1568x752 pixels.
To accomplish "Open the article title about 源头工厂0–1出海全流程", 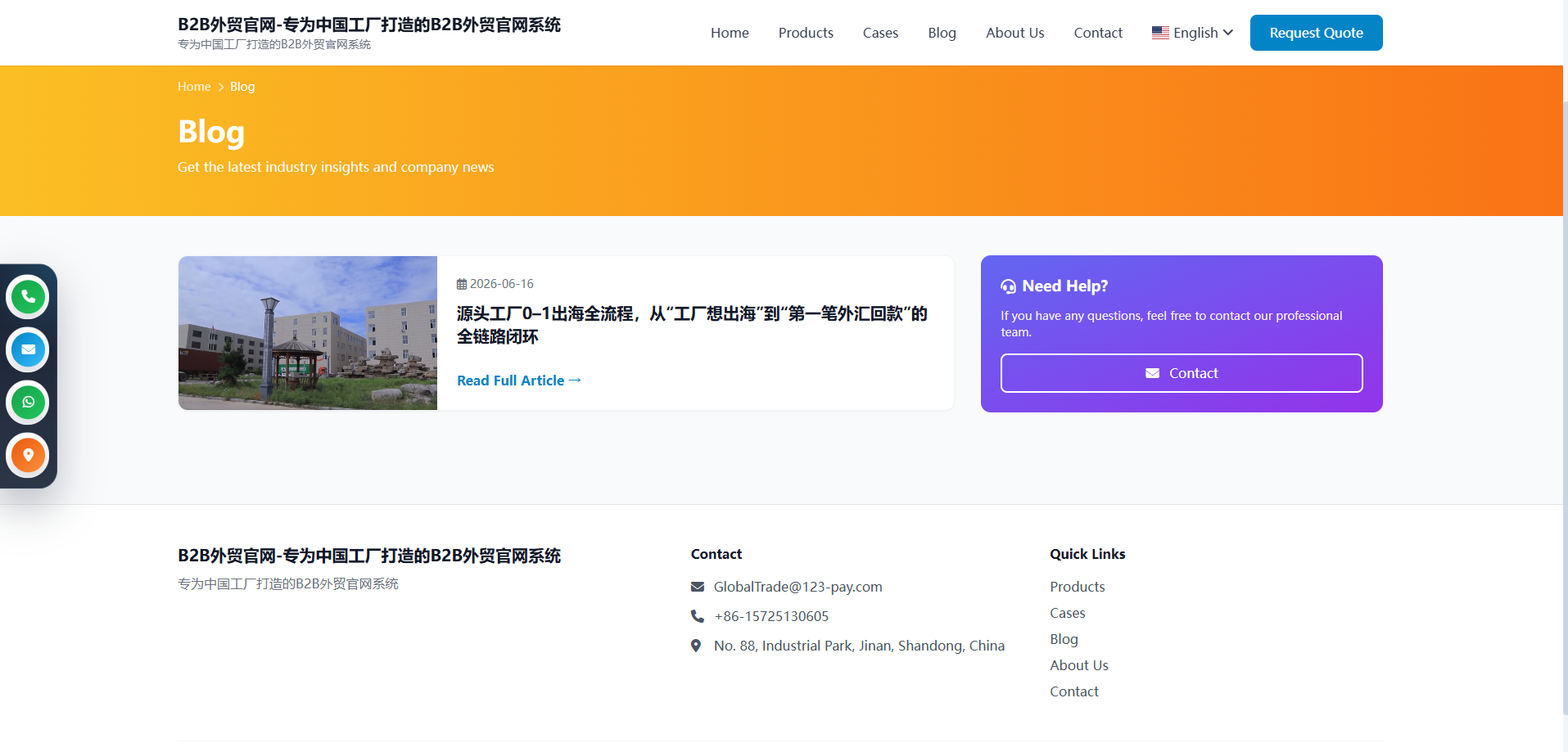I will [x=692, y=325].
